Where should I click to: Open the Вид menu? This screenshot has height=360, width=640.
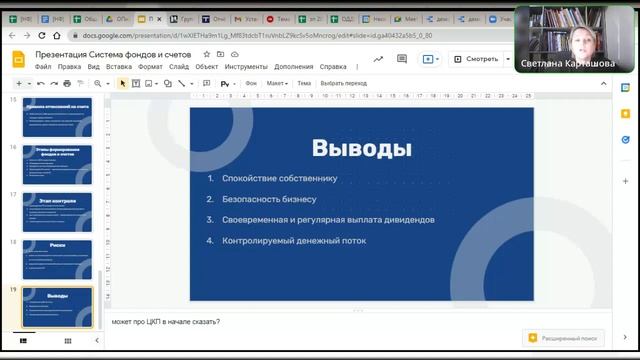point(93,67)
